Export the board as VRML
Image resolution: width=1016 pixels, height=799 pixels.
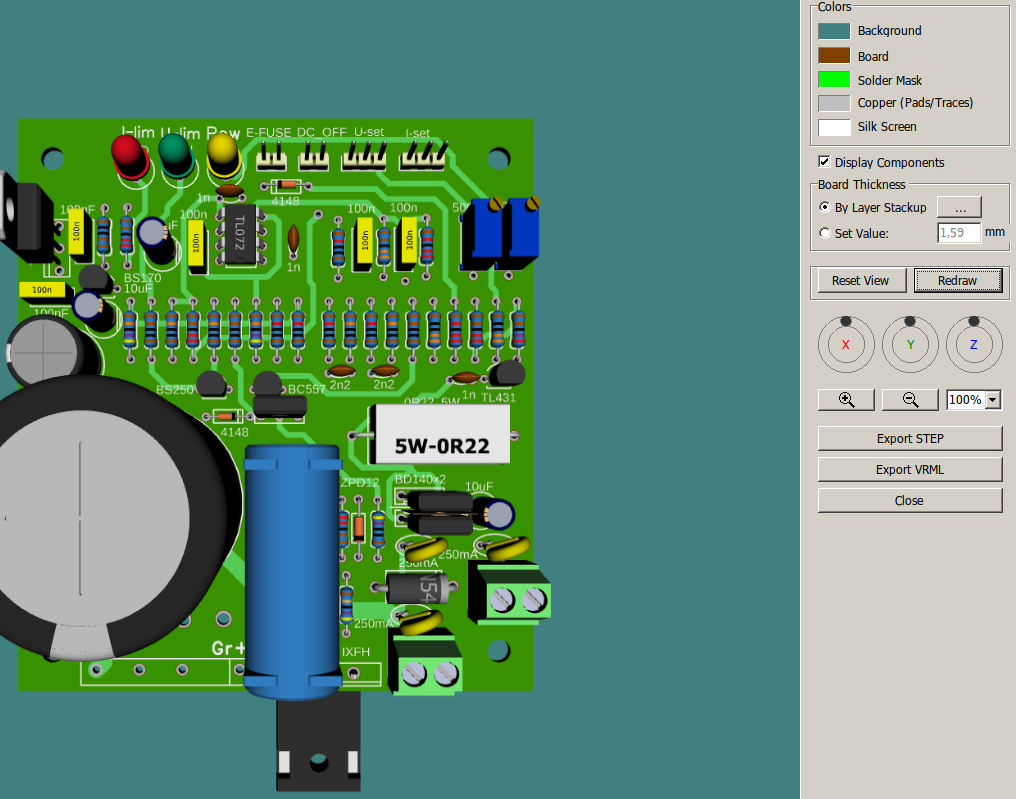pyautogui.click(x=909, y=469)
